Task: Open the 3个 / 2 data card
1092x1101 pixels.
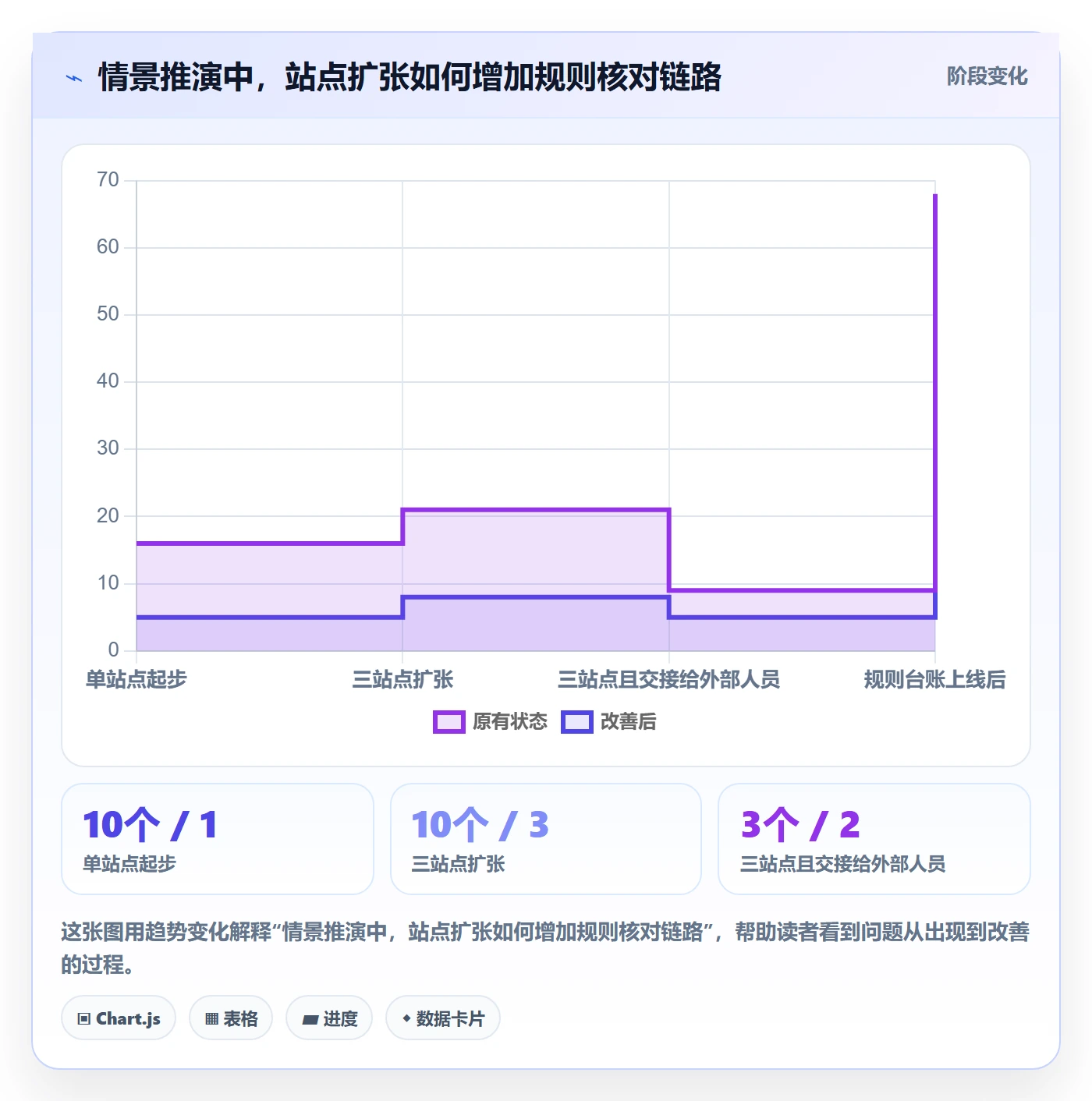Action: (x=874, y=839)
